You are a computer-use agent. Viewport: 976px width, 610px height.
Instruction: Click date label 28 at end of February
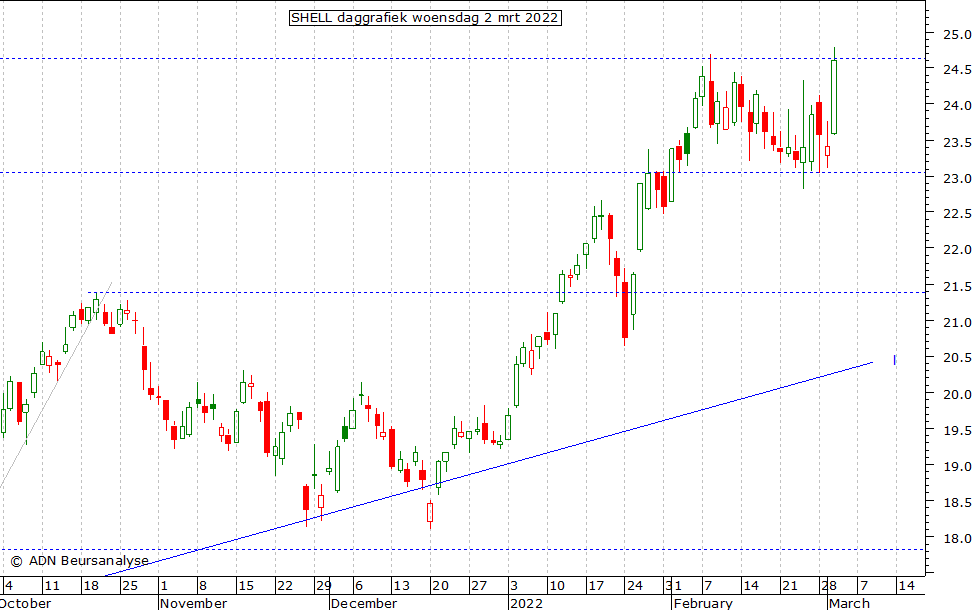[x=829, y=586]
